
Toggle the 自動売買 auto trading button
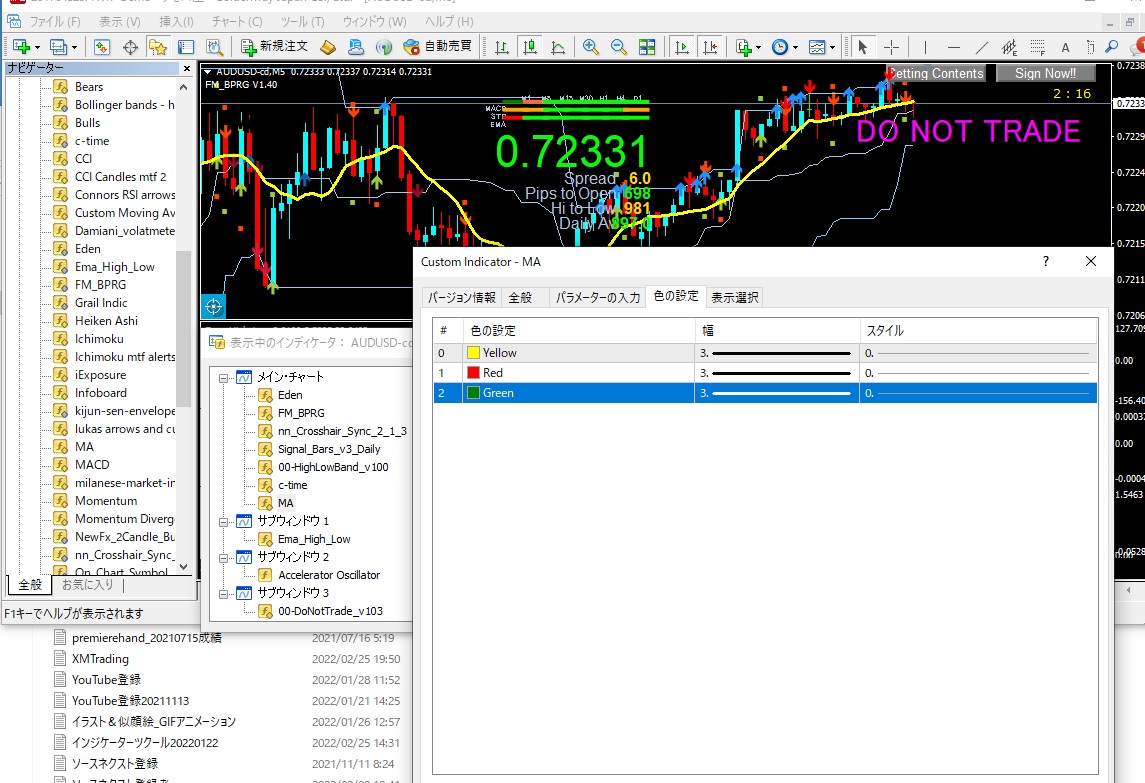point(437,47)
